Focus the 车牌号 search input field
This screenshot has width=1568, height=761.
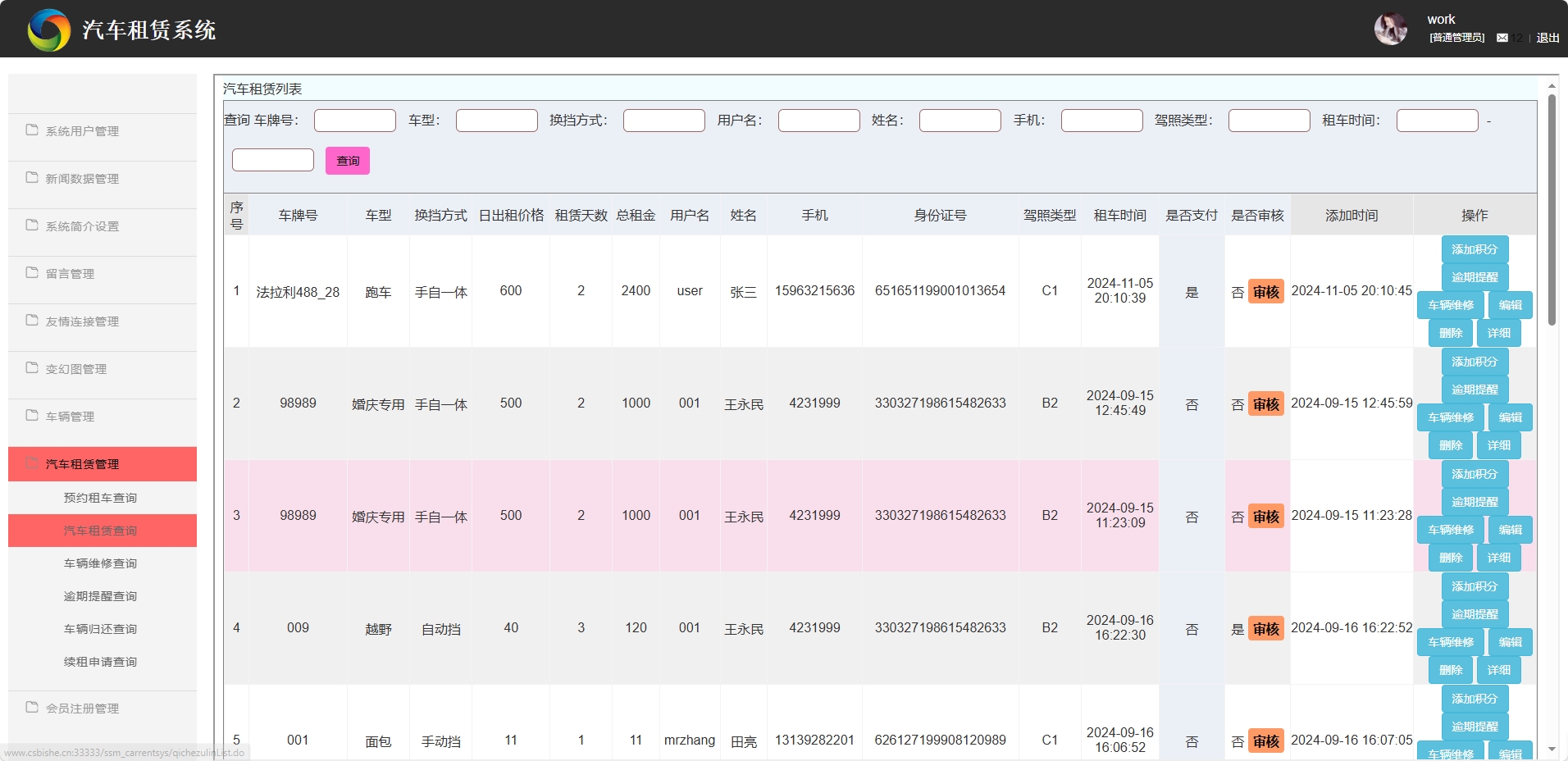[354, 121]
